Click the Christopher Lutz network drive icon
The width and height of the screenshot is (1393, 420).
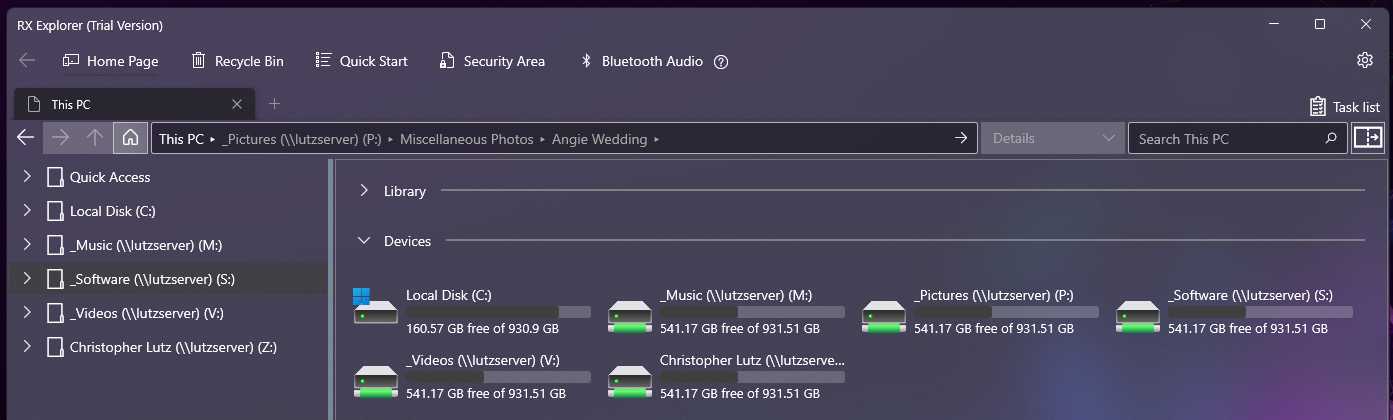pyautogui.click(x=629, y=380)
